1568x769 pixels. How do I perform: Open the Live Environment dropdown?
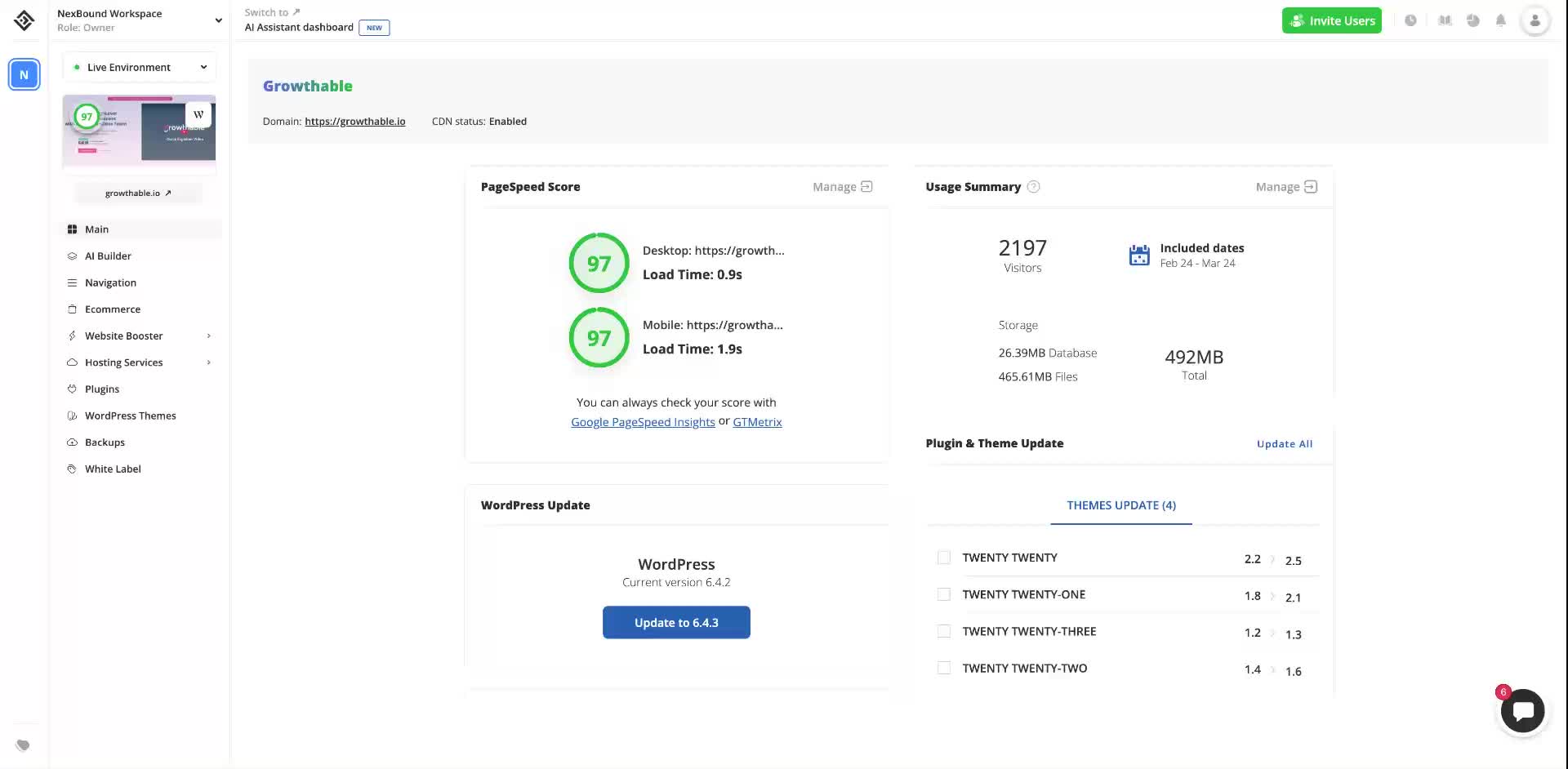point(139,67)
